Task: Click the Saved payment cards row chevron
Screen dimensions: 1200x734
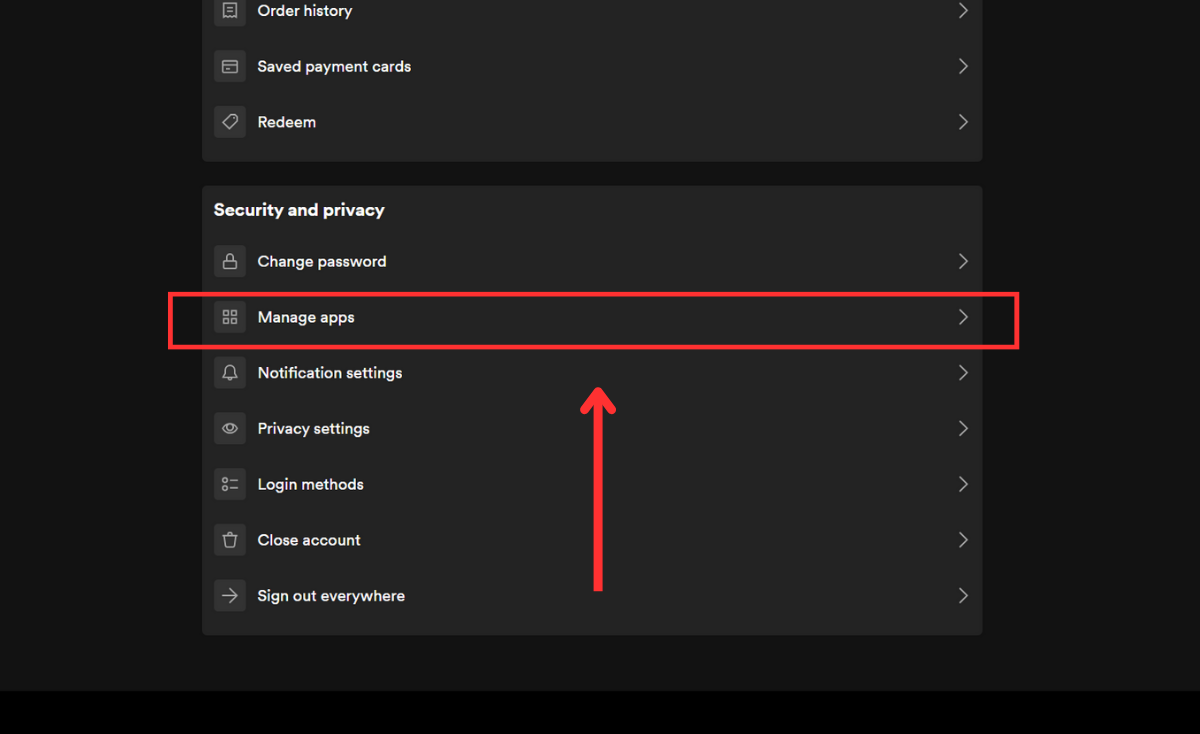Action: (x=963, y=67)
